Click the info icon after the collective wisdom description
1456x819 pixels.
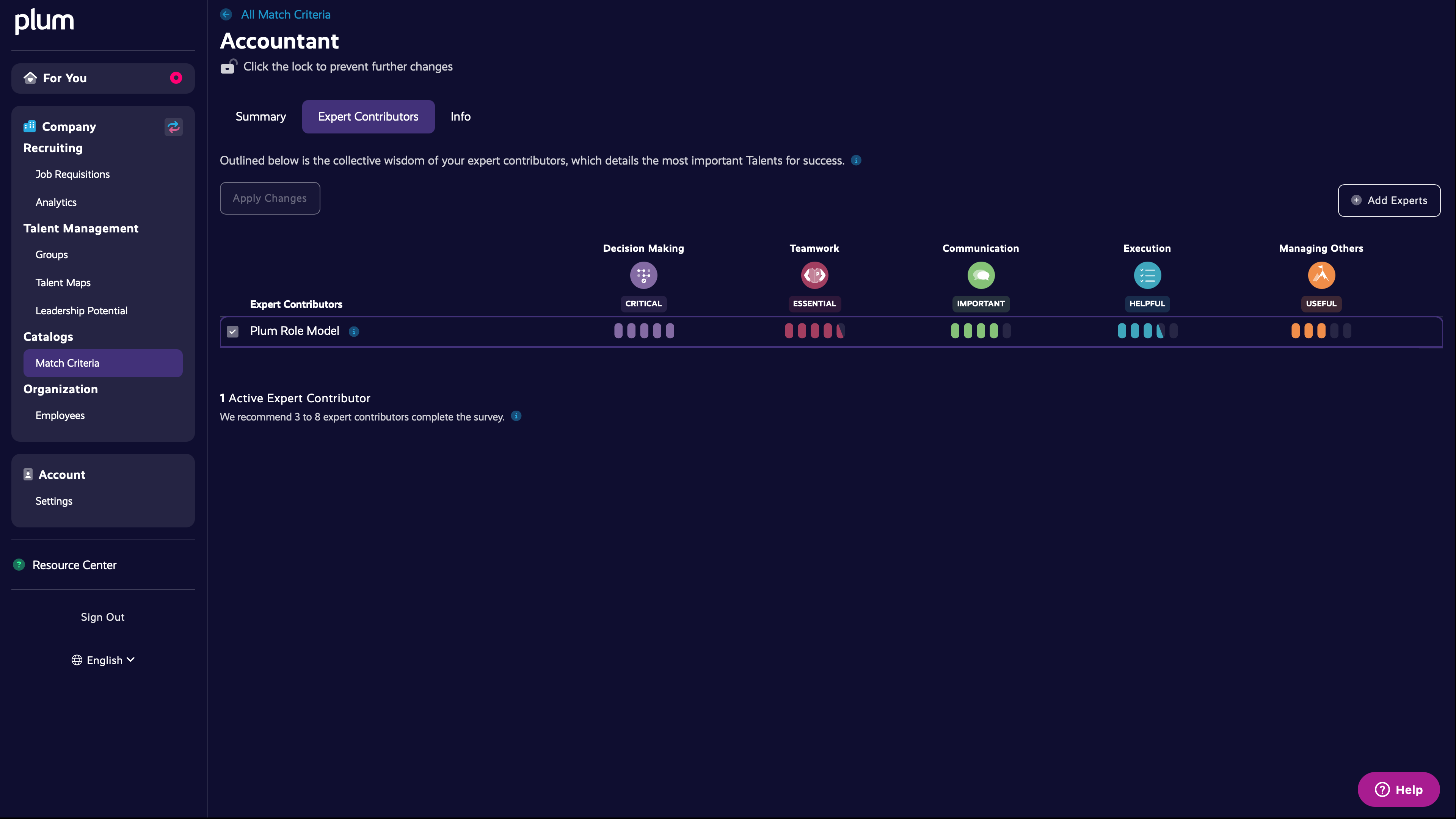pyautogui.click(x=856, y=160)
